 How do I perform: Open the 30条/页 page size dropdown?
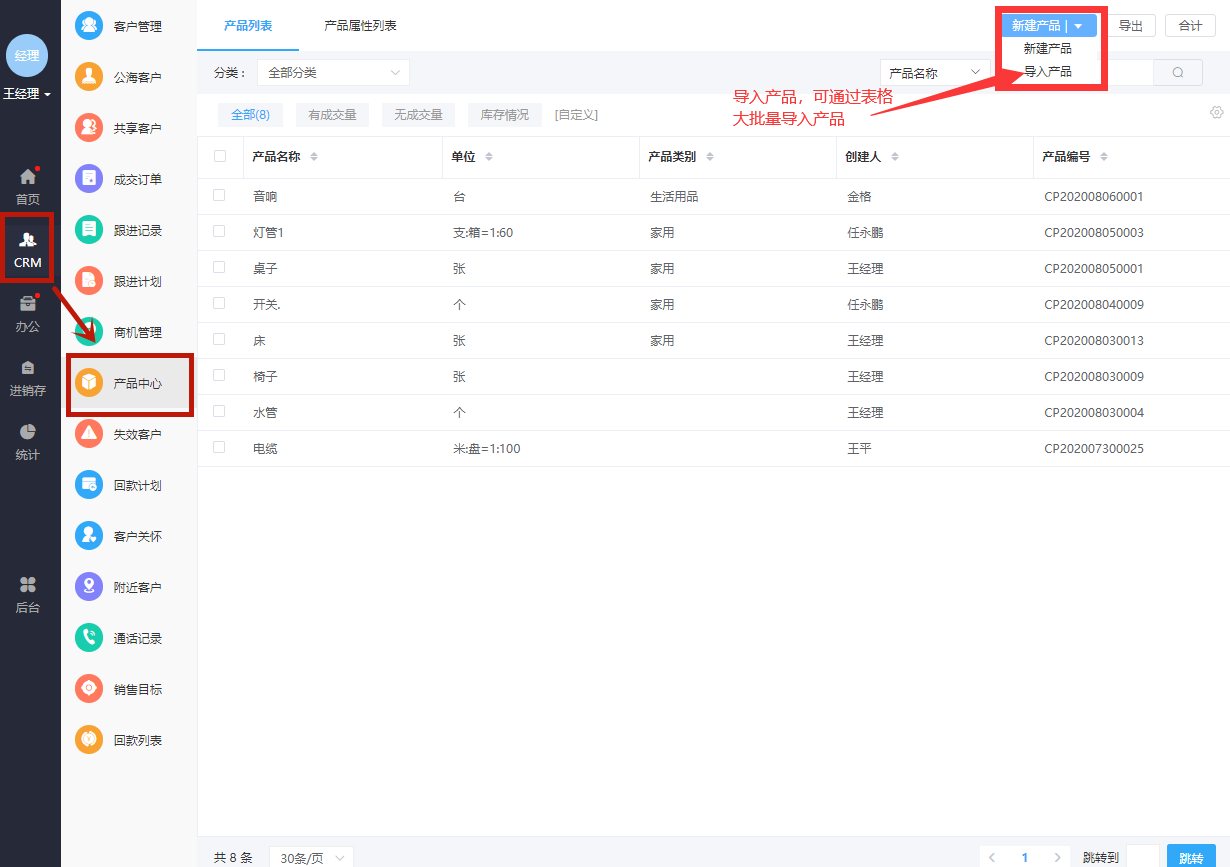[x=311, y=858]
